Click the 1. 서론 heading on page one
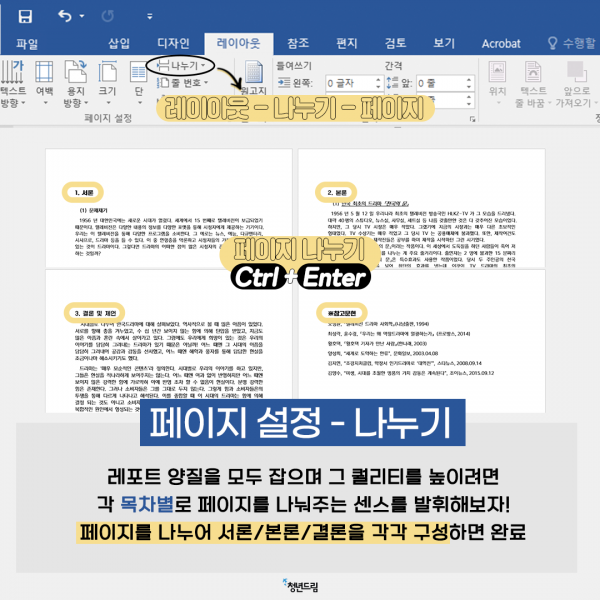 84,192
